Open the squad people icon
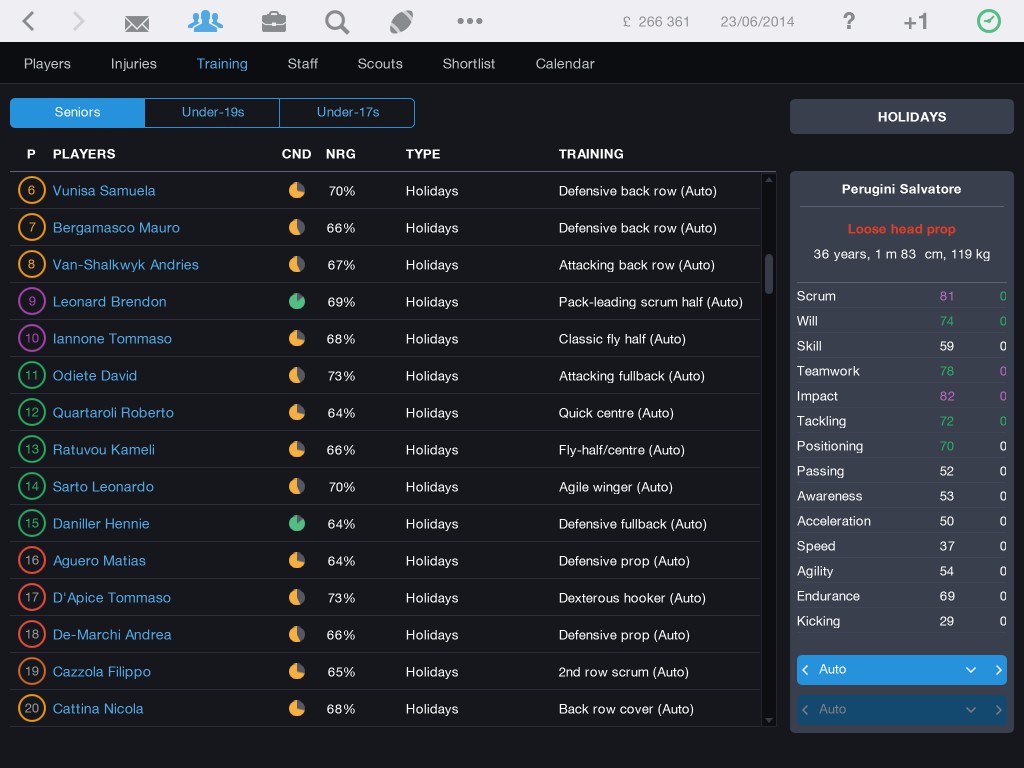The width and height of the screenshot is (1024, 768). 206,21
